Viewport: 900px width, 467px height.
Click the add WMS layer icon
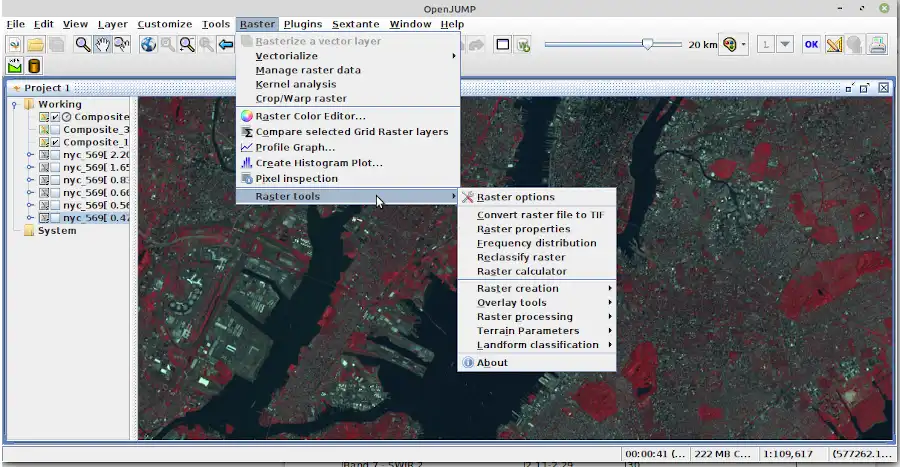tap(523, 45)
